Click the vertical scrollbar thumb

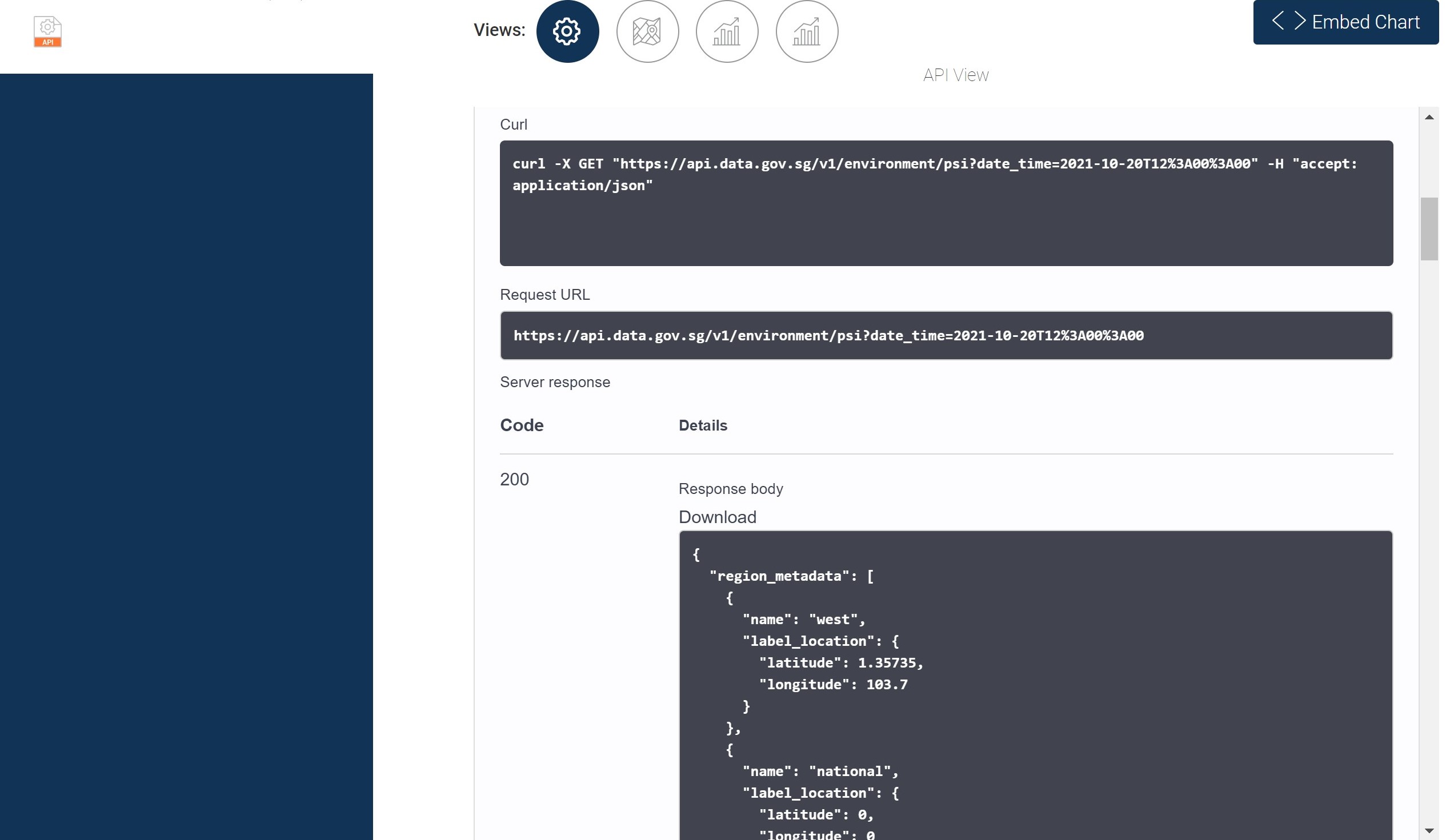tap(1429, 229)
